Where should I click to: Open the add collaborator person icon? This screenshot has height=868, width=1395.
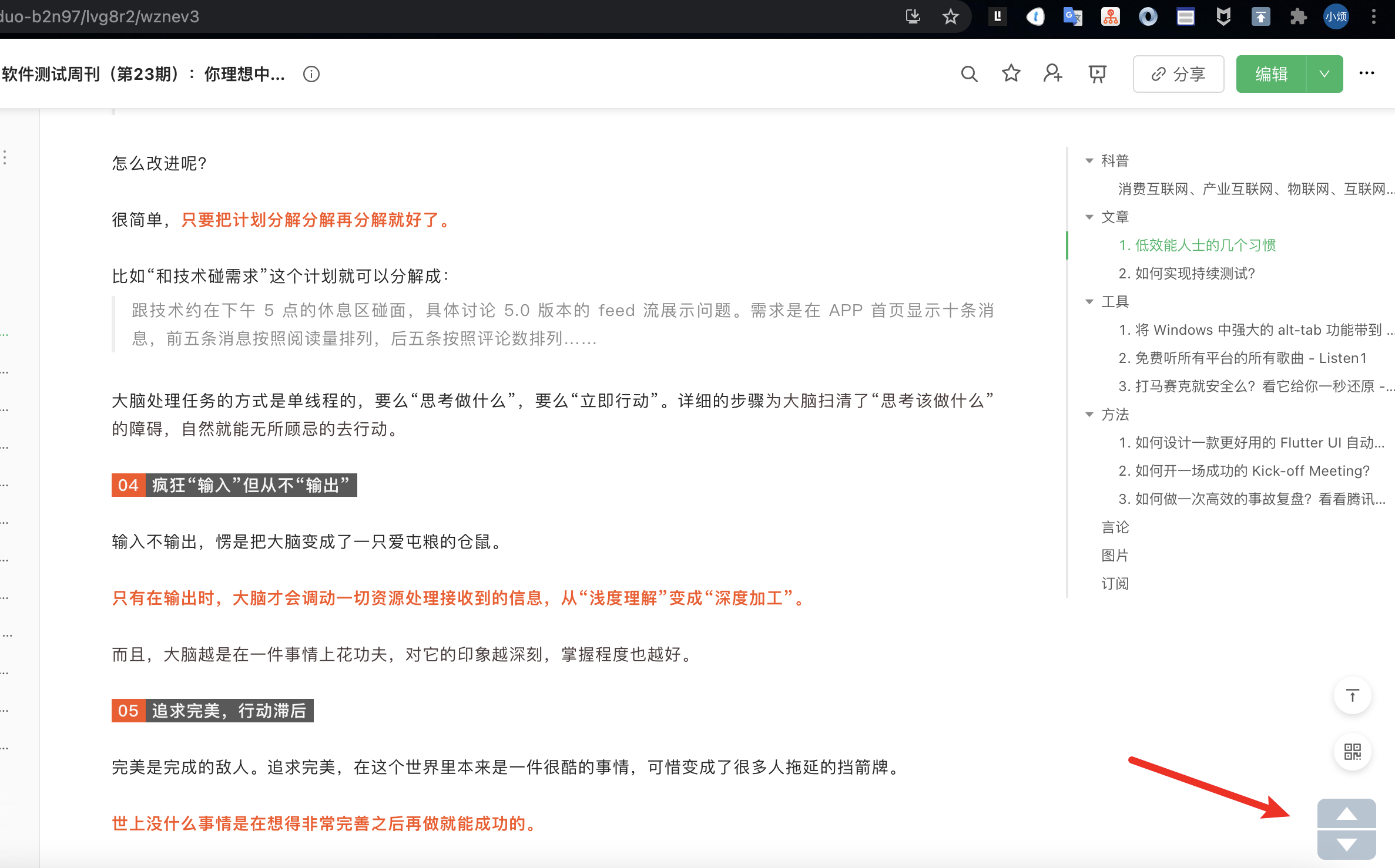[1052, 74]
